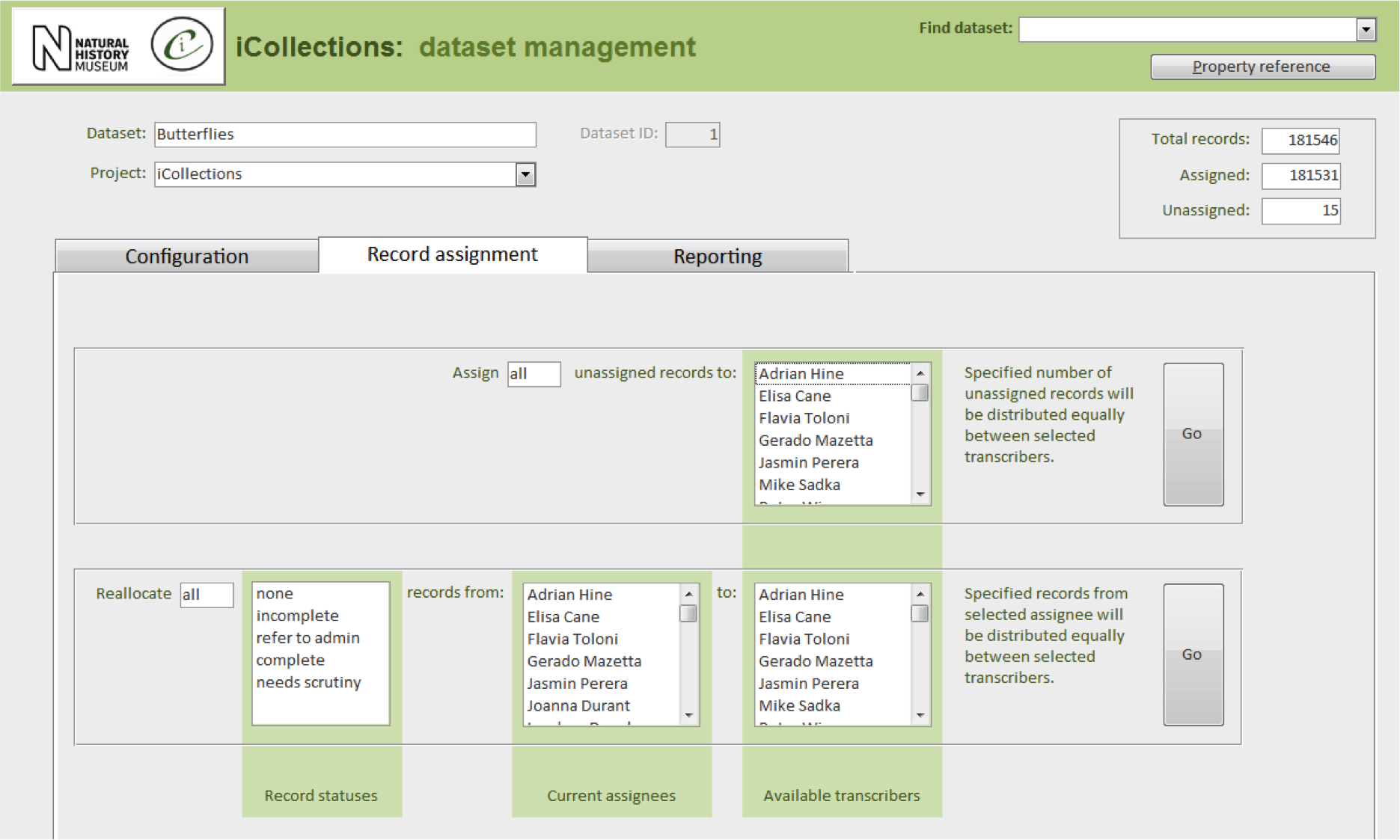Screen dimensions: 1400x840
Task: Click the Reallocate count field showing all
Action: (207, 595)
